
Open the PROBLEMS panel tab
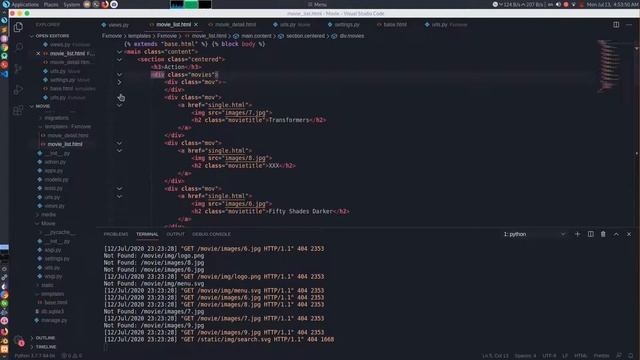point(116,234)
